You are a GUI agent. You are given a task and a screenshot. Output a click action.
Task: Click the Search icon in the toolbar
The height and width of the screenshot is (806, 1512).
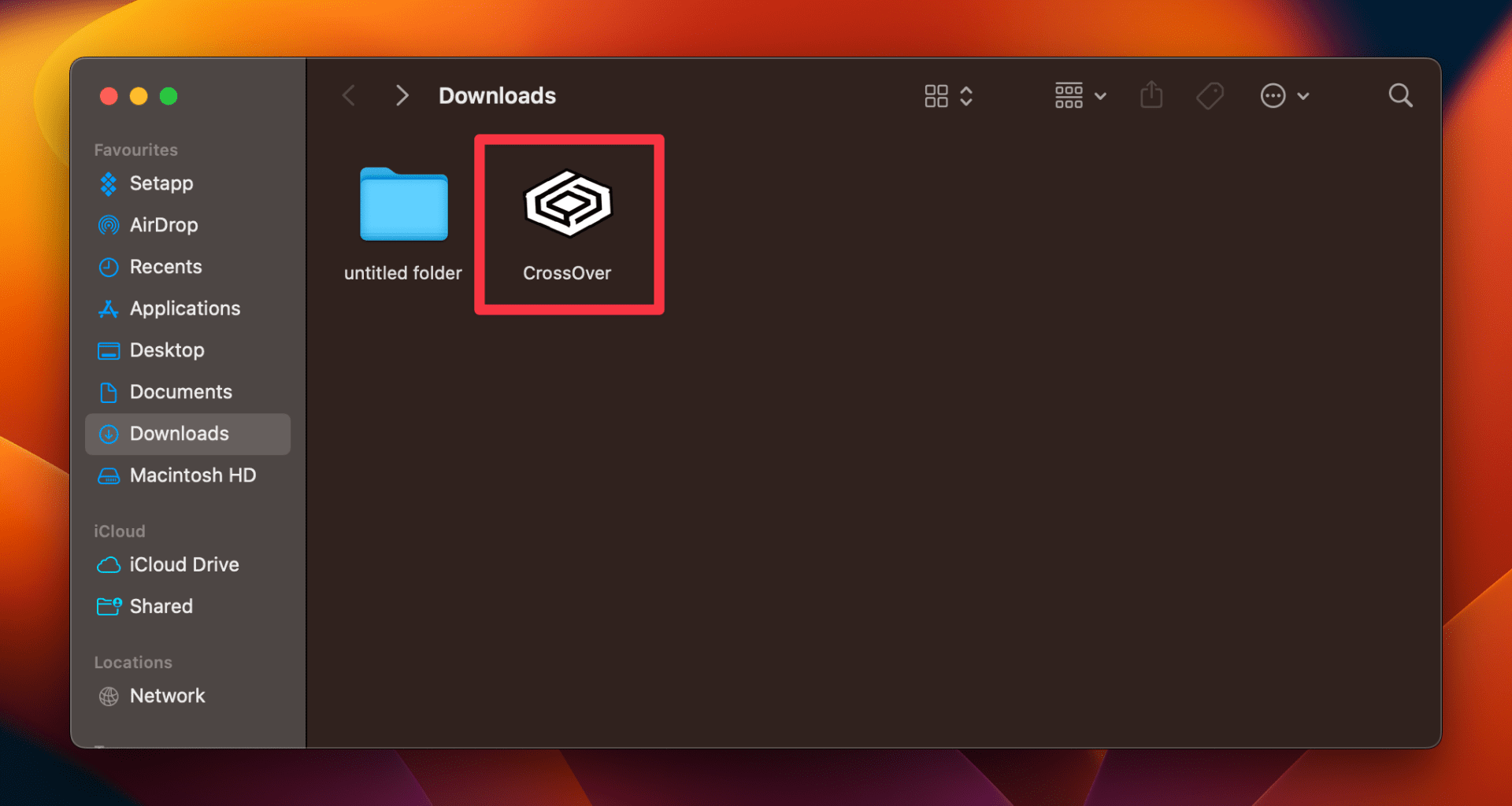(1400, 95)
